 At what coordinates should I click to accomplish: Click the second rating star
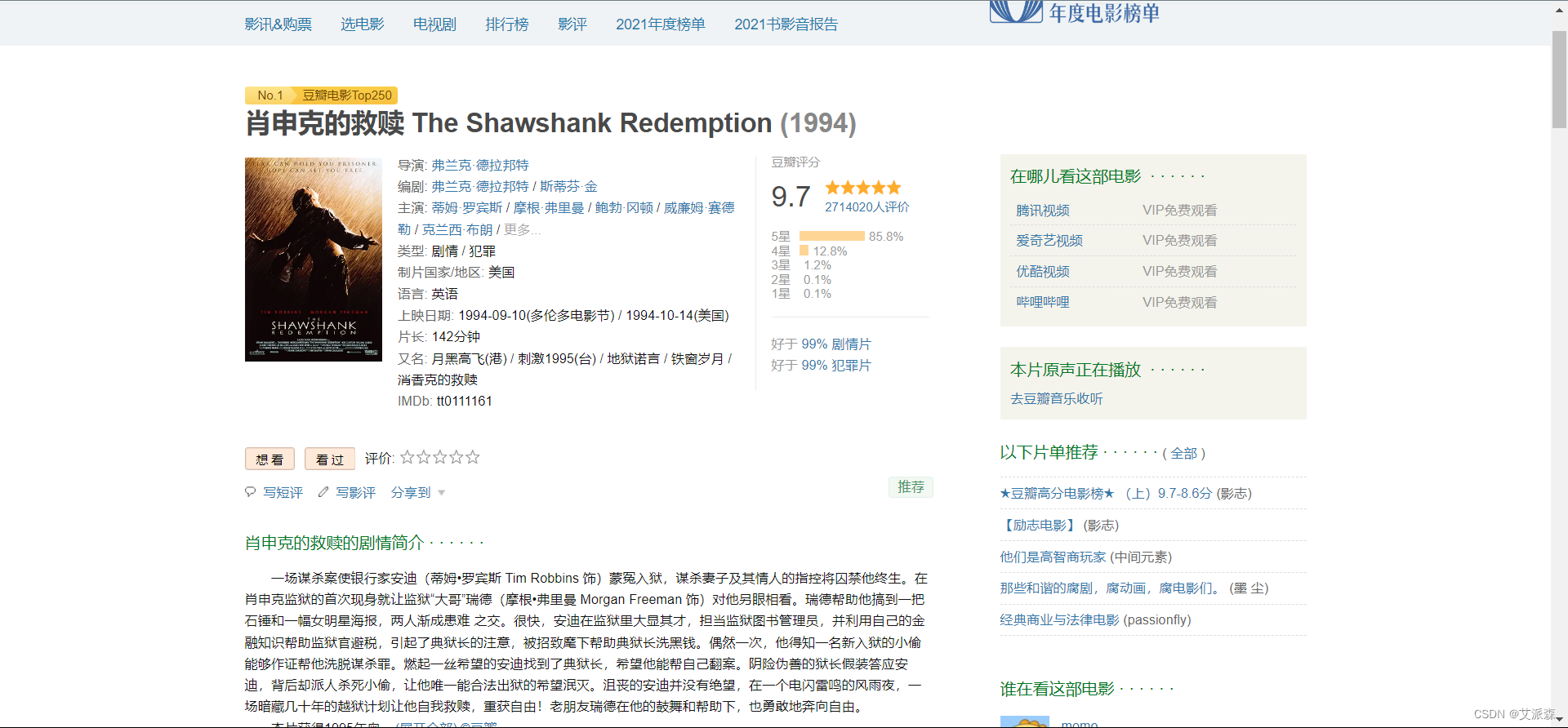(423, 457)
